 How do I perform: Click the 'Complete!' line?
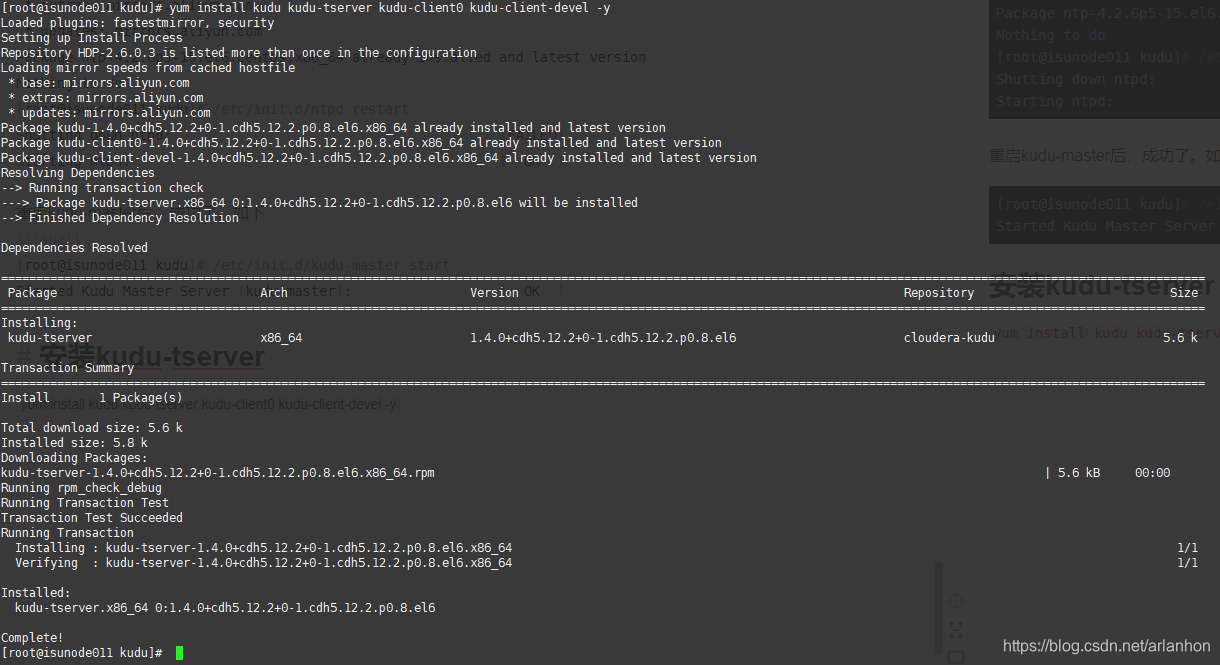coord(32,638)
